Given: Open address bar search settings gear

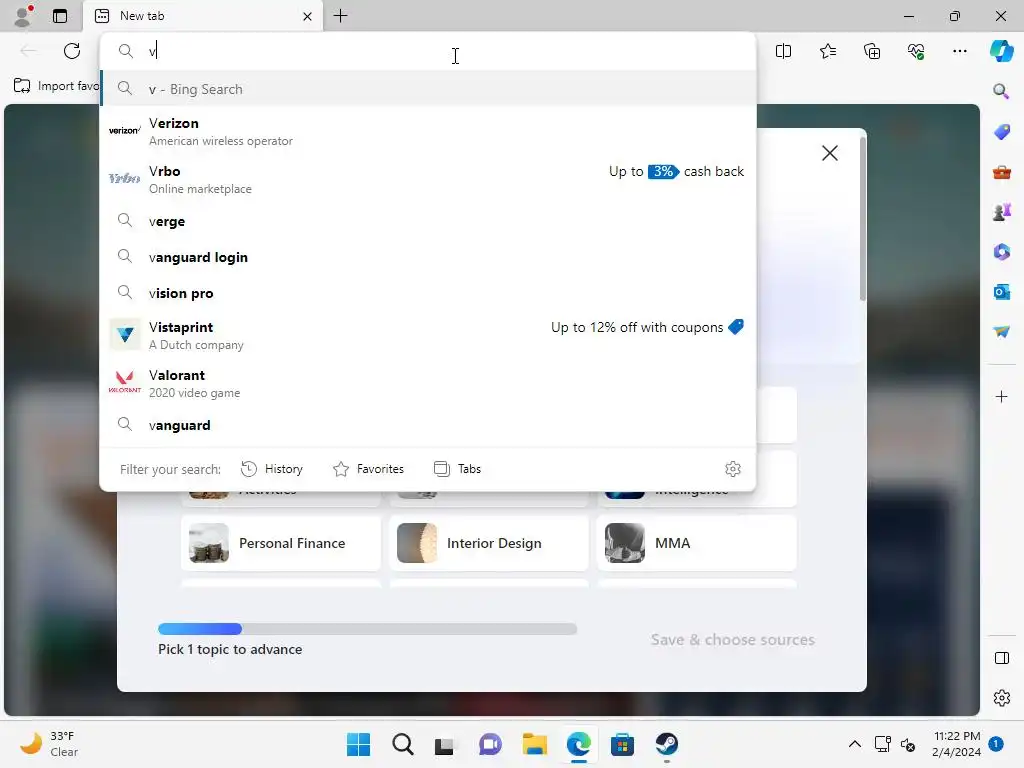Looking at the screenshot, I should click(x=733, y=469).
